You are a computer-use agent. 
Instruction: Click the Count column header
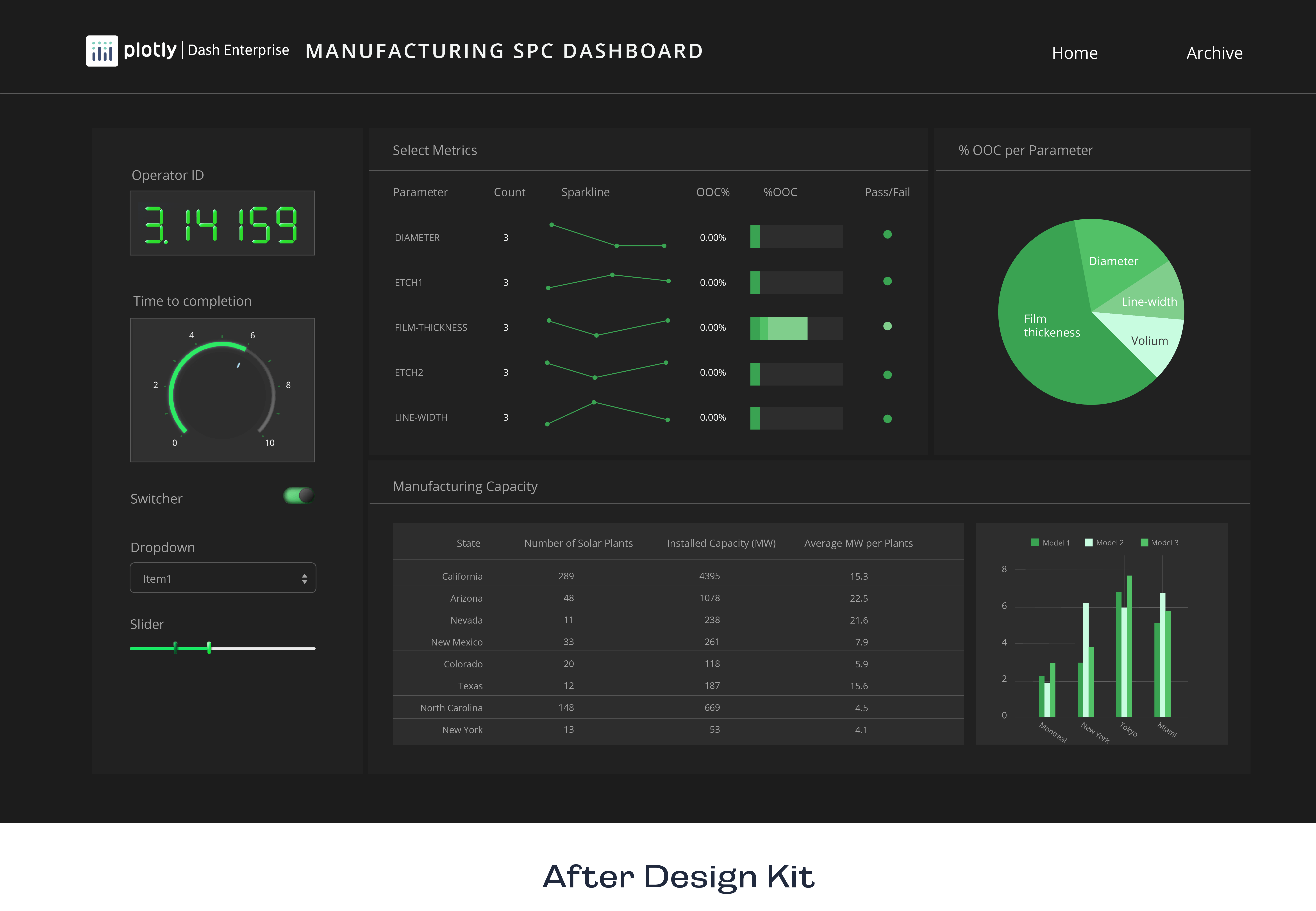[509, 192]
